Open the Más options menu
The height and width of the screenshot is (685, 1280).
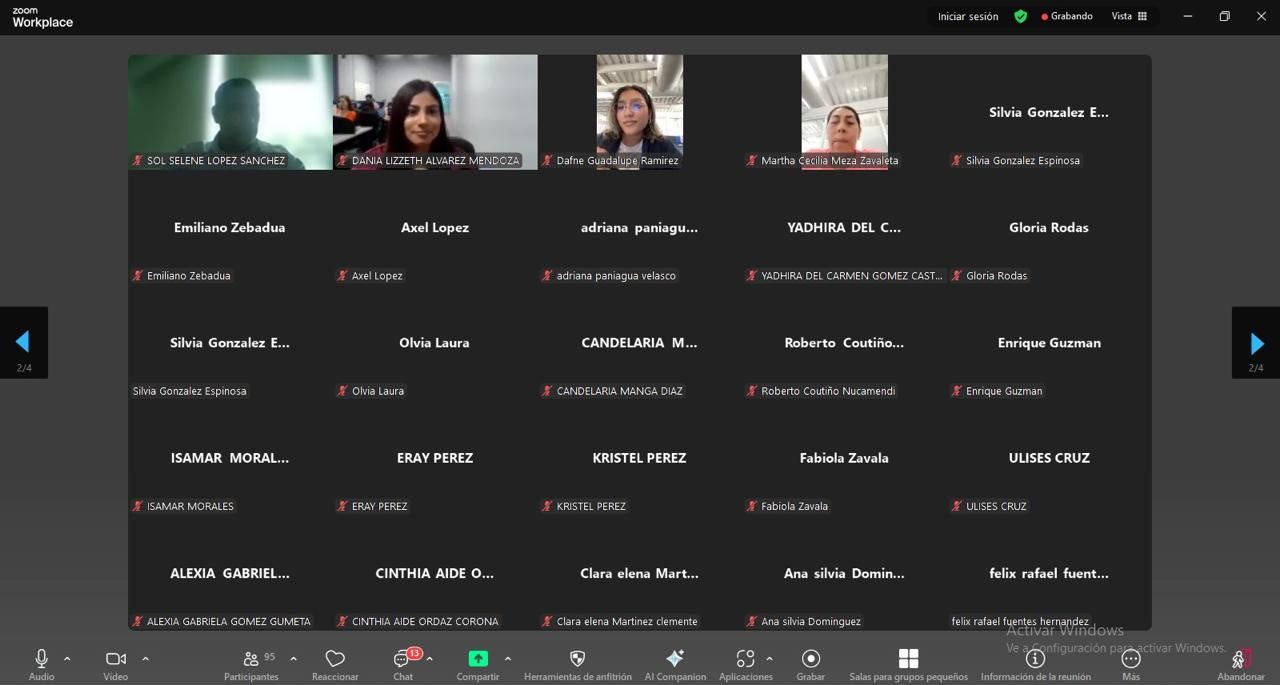tap(1131, 659)
